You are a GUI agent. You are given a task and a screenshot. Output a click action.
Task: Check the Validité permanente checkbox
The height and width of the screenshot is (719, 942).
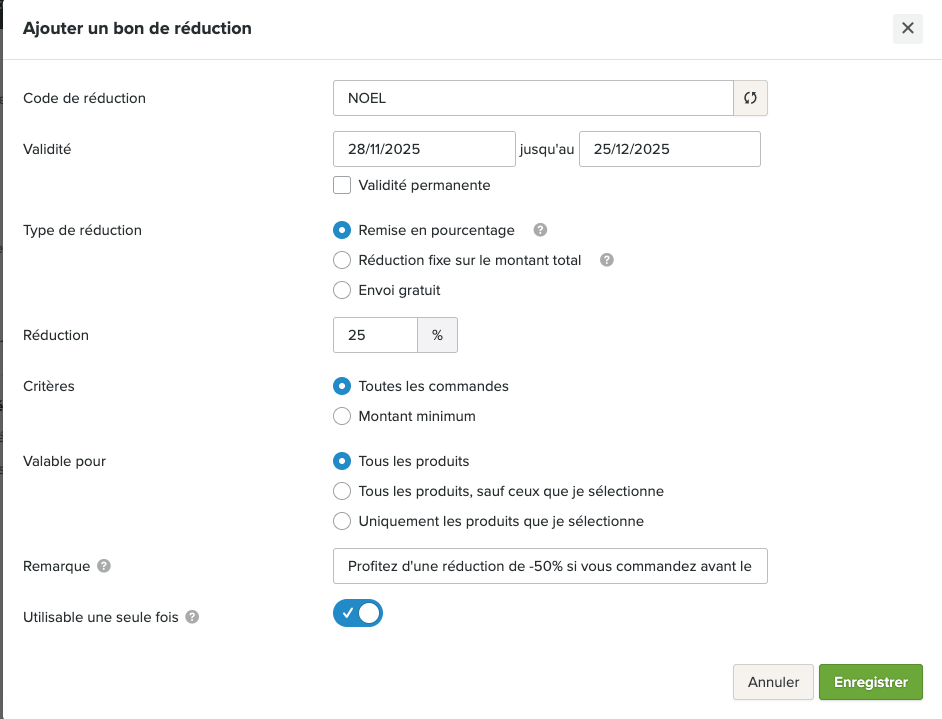pyautogui.click(x=342, y=185)
